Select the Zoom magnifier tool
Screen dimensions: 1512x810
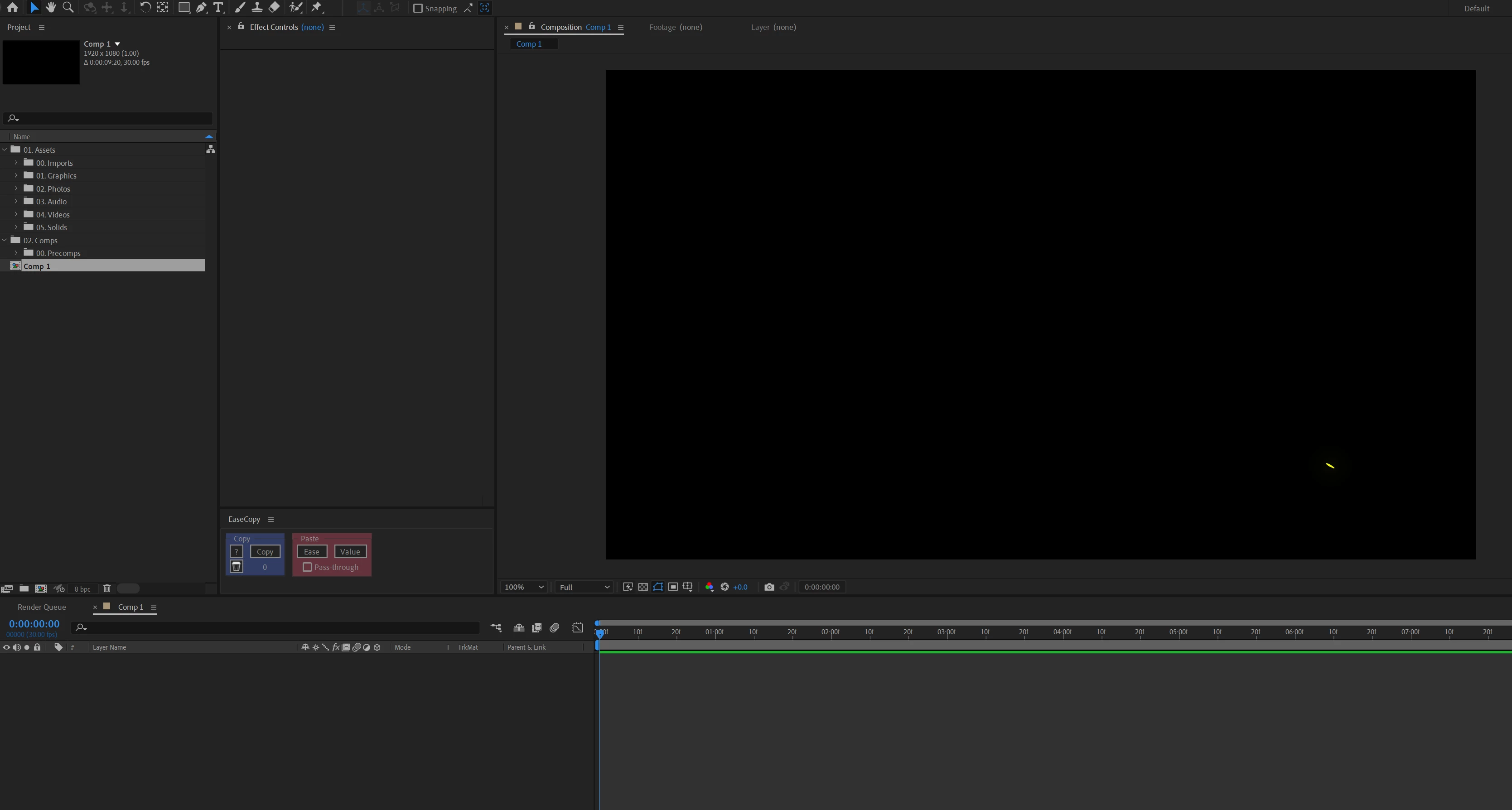(68, 8)
